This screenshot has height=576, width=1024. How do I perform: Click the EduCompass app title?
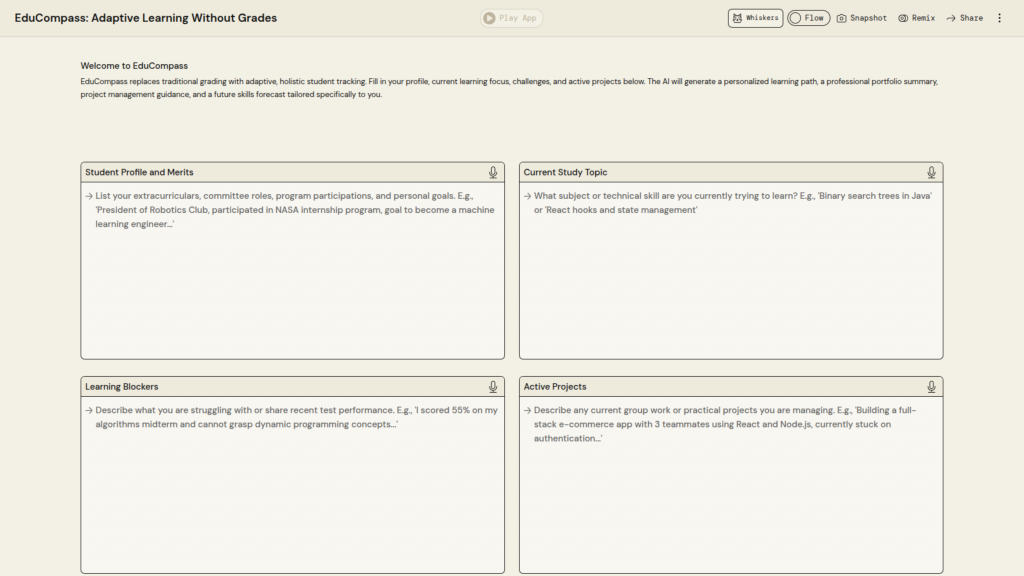pyautogui.click(x=146, y=18)
